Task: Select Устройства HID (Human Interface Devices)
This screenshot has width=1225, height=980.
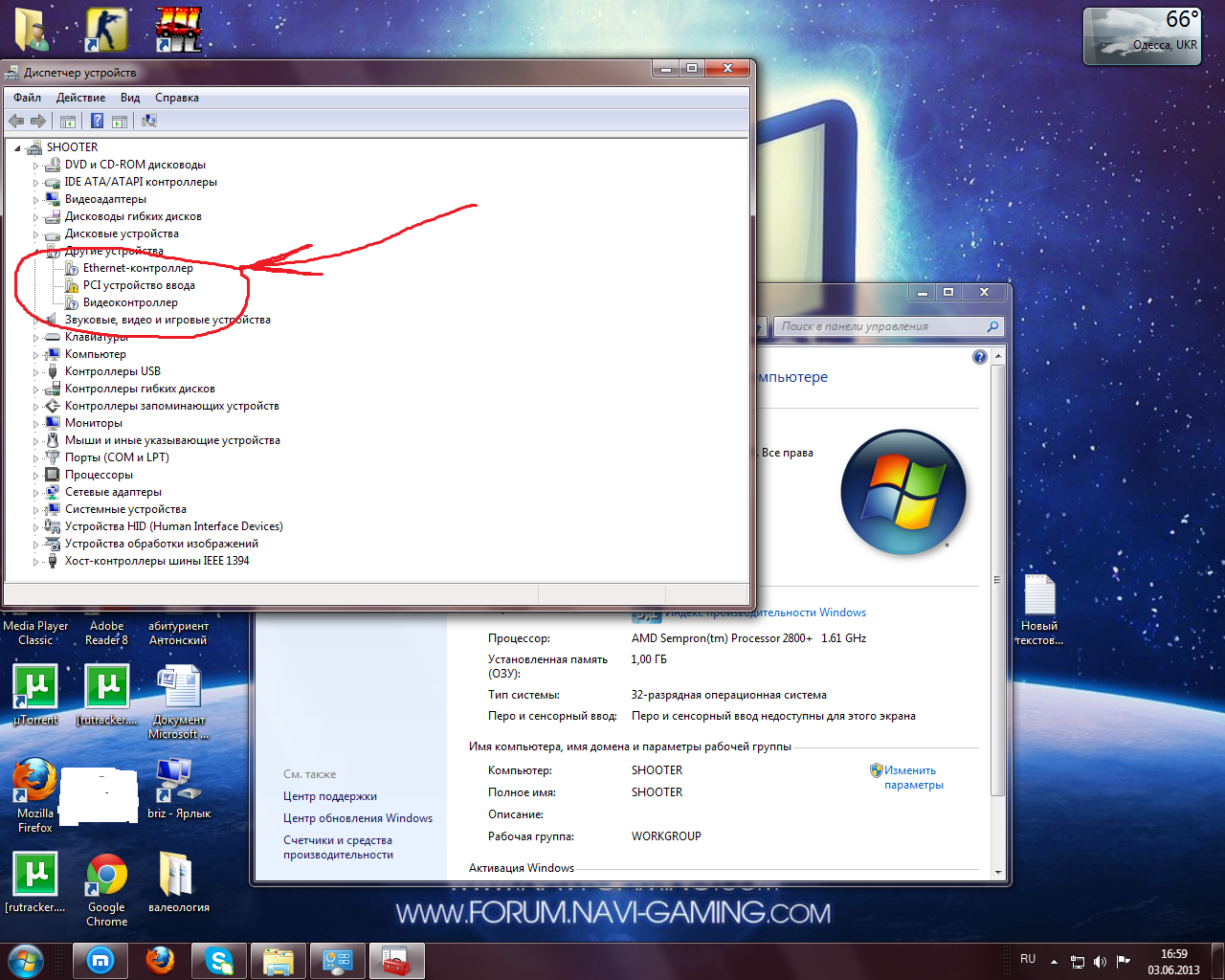Action: pos(174,526)
